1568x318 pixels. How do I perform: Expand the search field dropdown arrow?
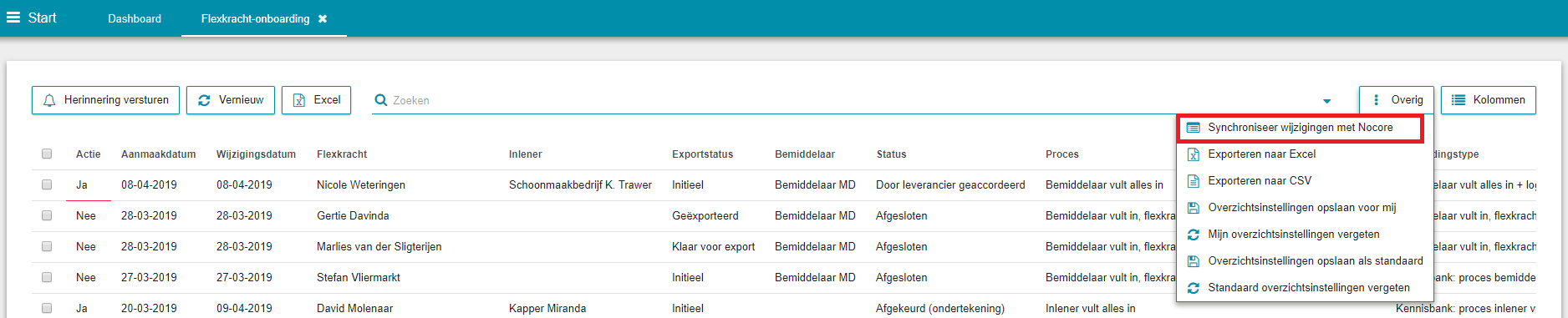point(1326,101)
